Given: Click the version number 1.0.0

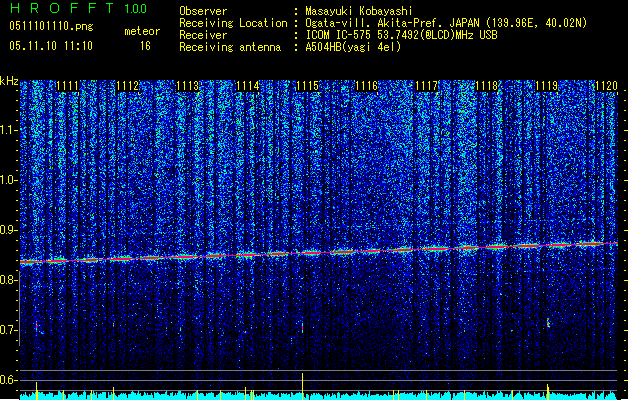Looking at the screenshot, I should click(135, 9).
